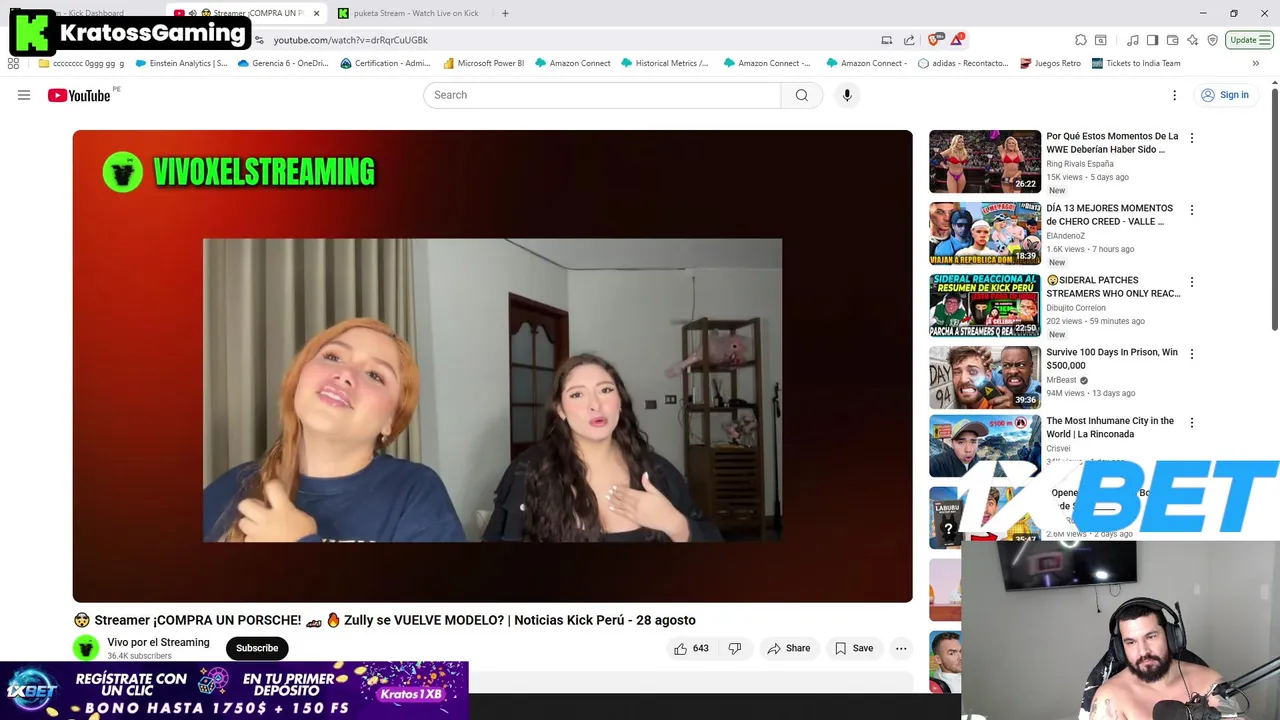1280x720 pixels.
Task: Open Vivo por el Streaming channel name link
Action: pos(158,642)
